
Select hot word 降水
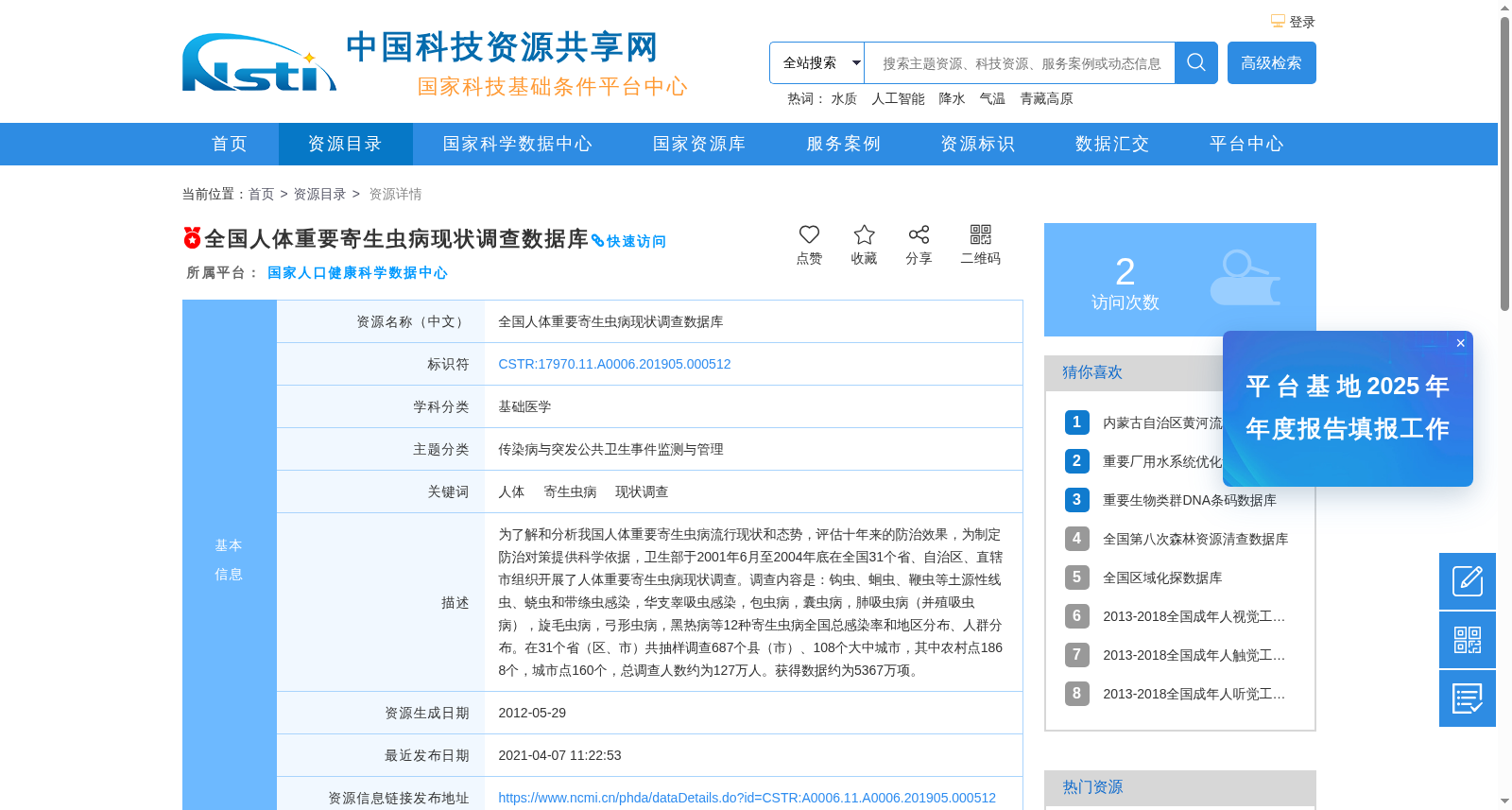952,98
